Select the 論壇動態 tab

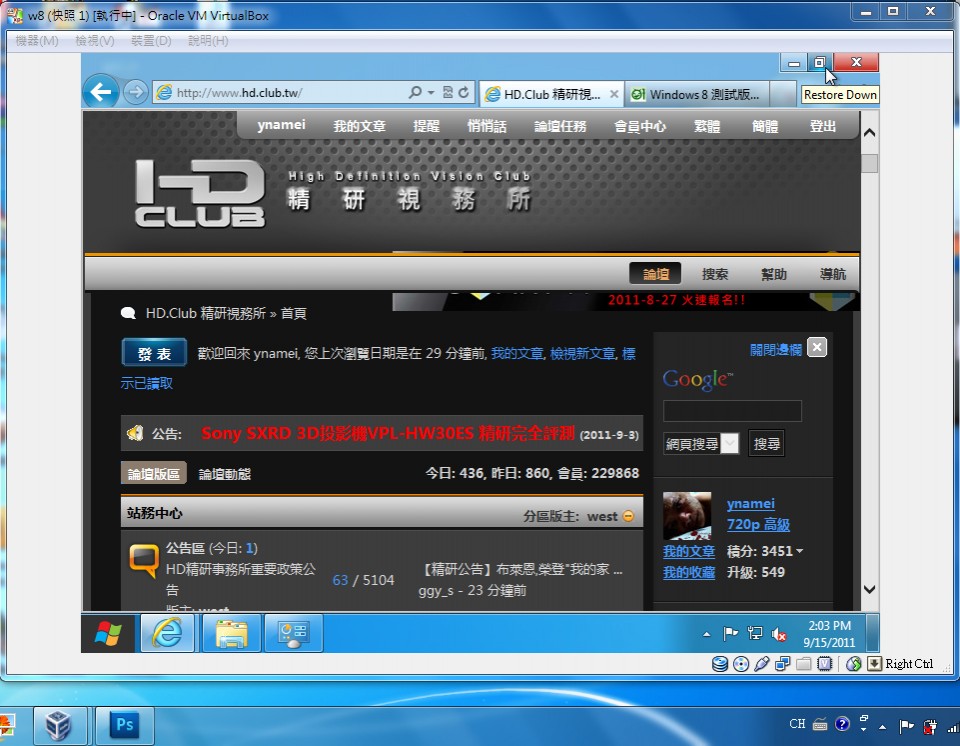tap(225, 474)
